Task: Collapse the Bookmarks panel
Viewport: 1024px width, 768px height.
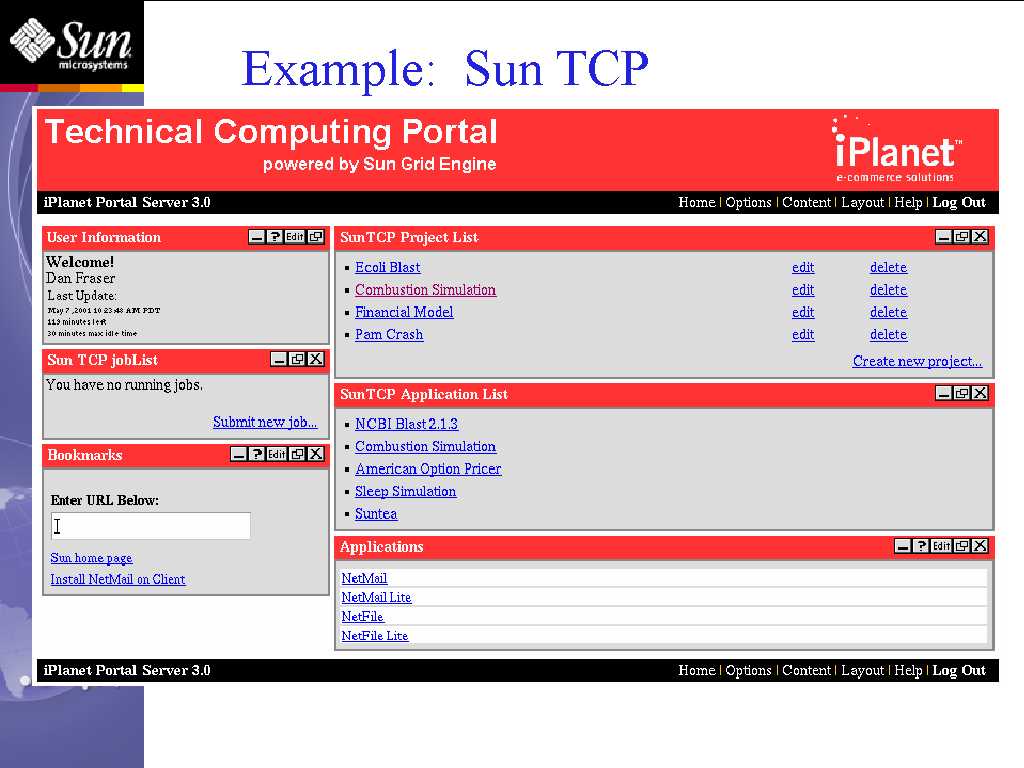Action: 238,454
